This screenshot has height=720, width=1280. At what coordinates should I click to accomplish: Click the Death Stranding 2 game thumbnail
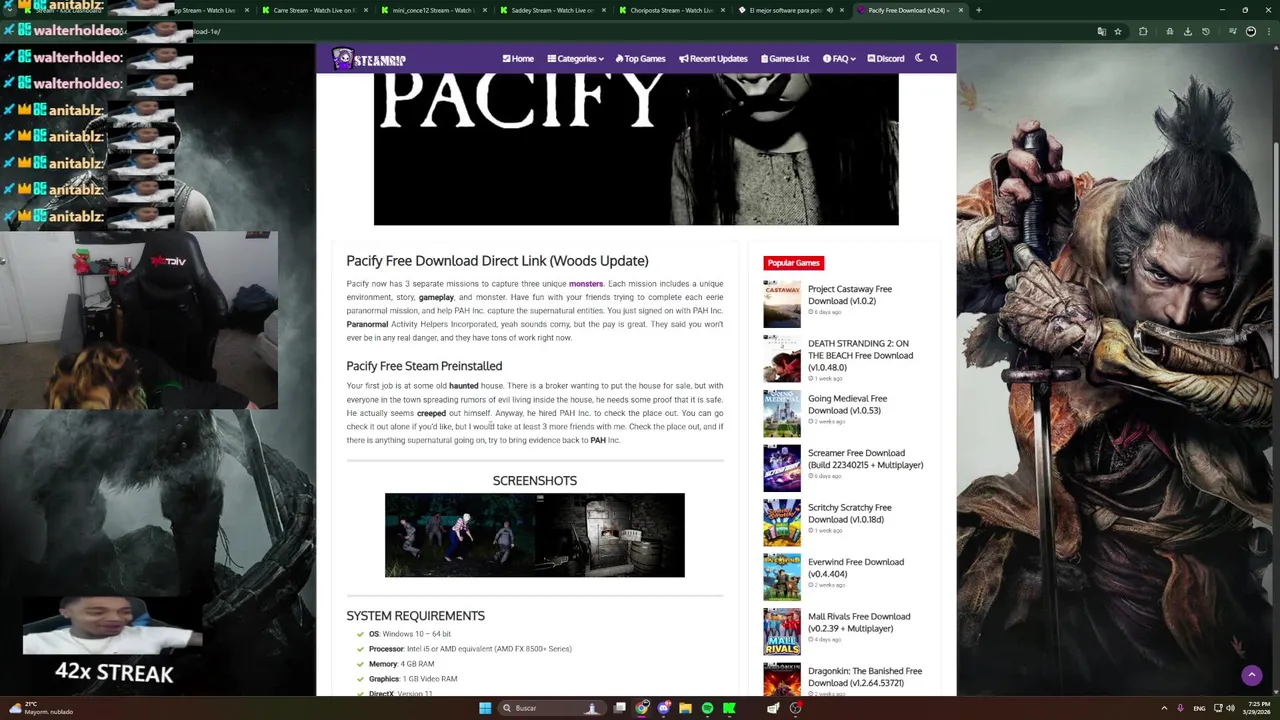coord(782,358)
